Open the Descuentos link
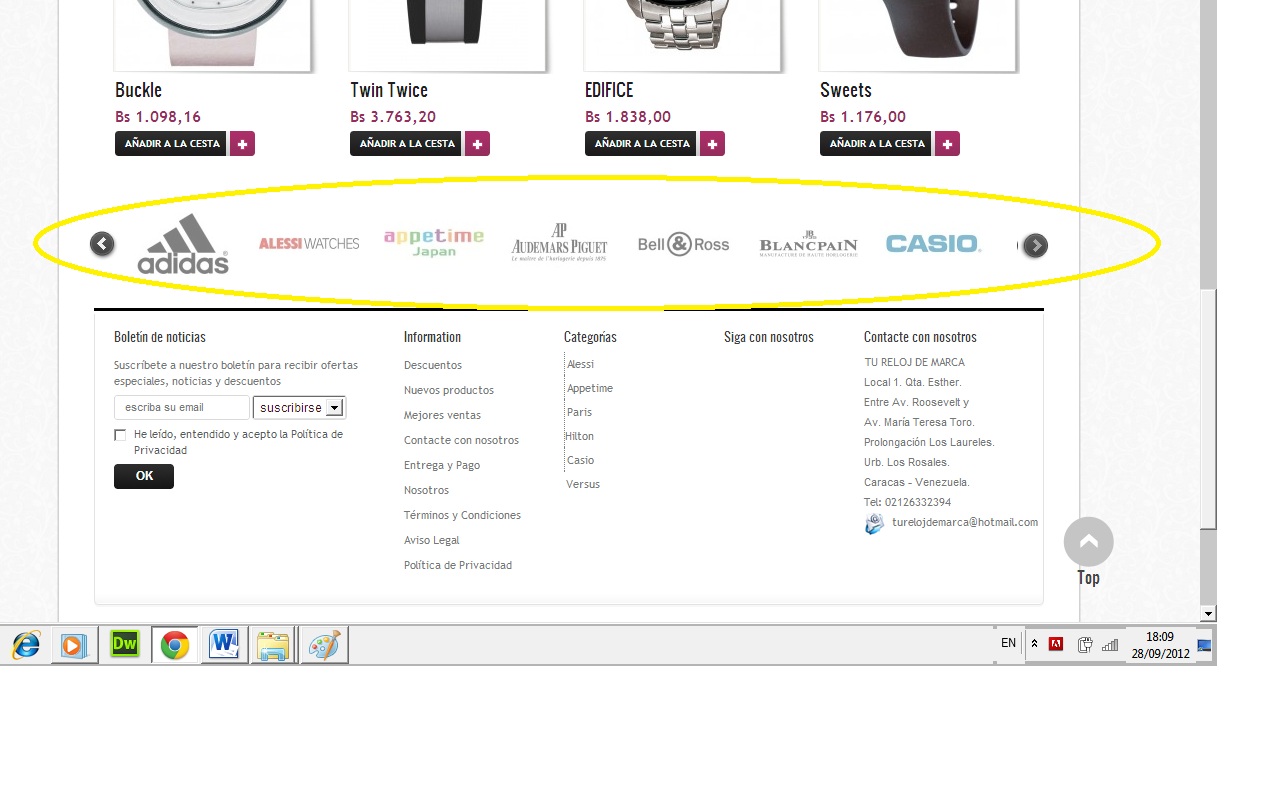 (433, 365)
